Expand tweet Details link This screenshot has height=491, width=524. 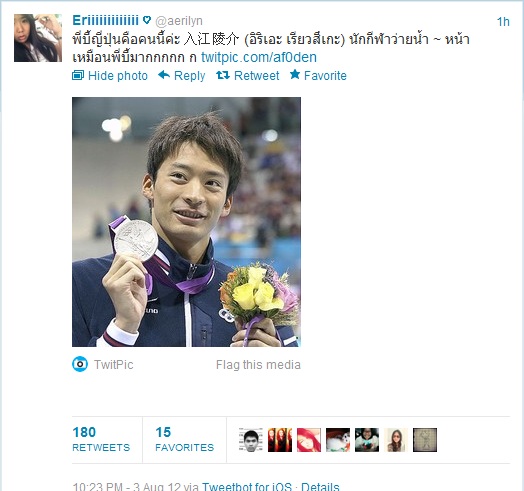pos(320,486)
